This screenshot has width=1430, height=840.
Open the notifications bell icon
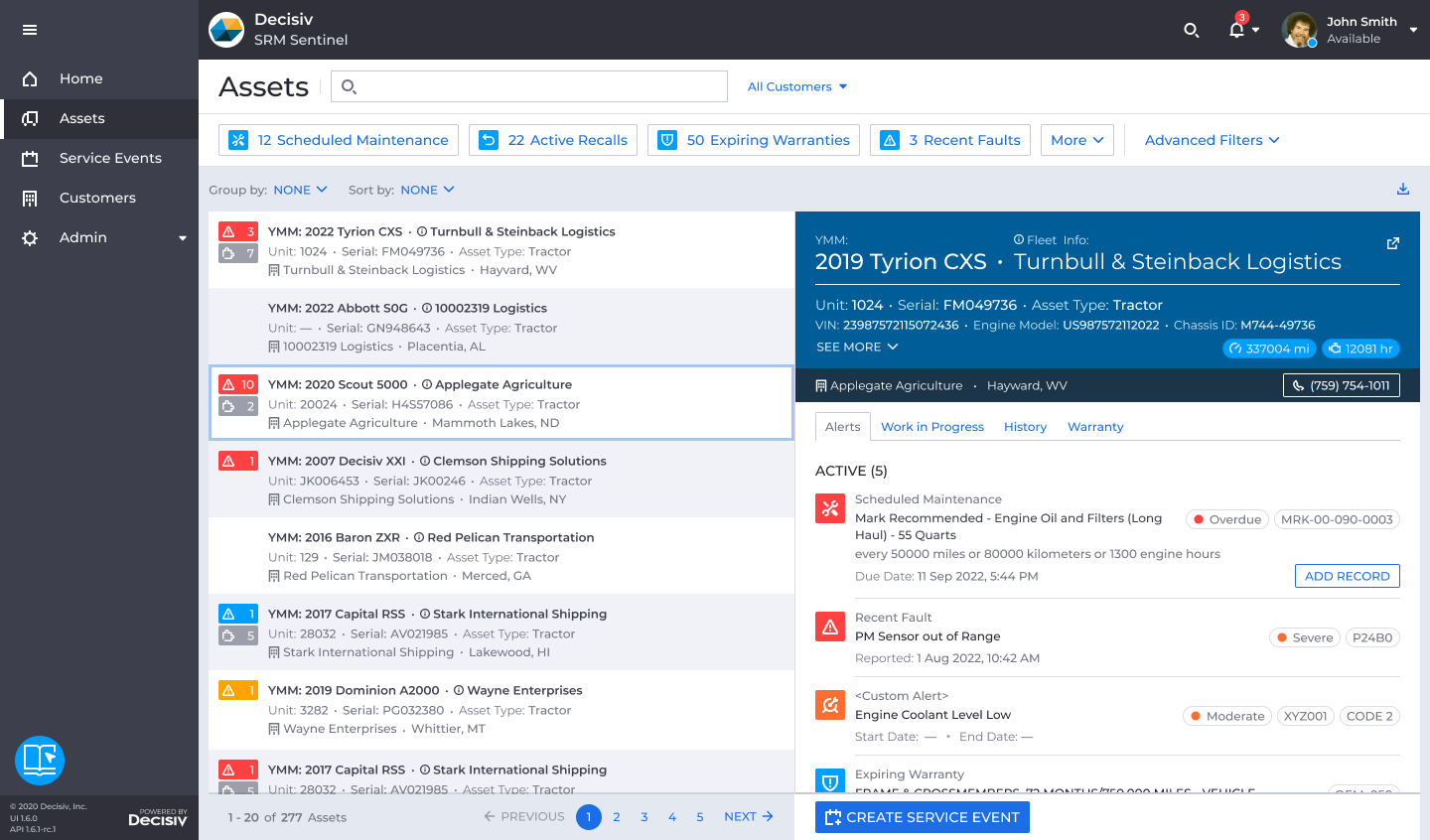click(1236, 30)
